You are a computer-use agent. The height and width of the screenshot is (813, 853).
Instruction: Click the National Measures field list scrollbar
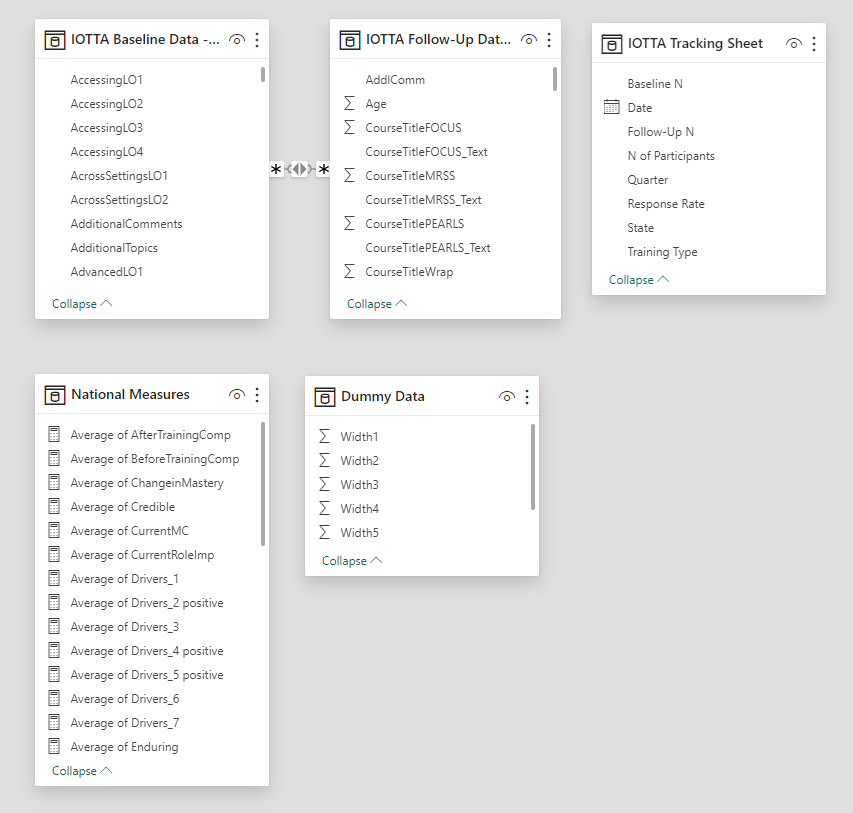click(263, 484)
